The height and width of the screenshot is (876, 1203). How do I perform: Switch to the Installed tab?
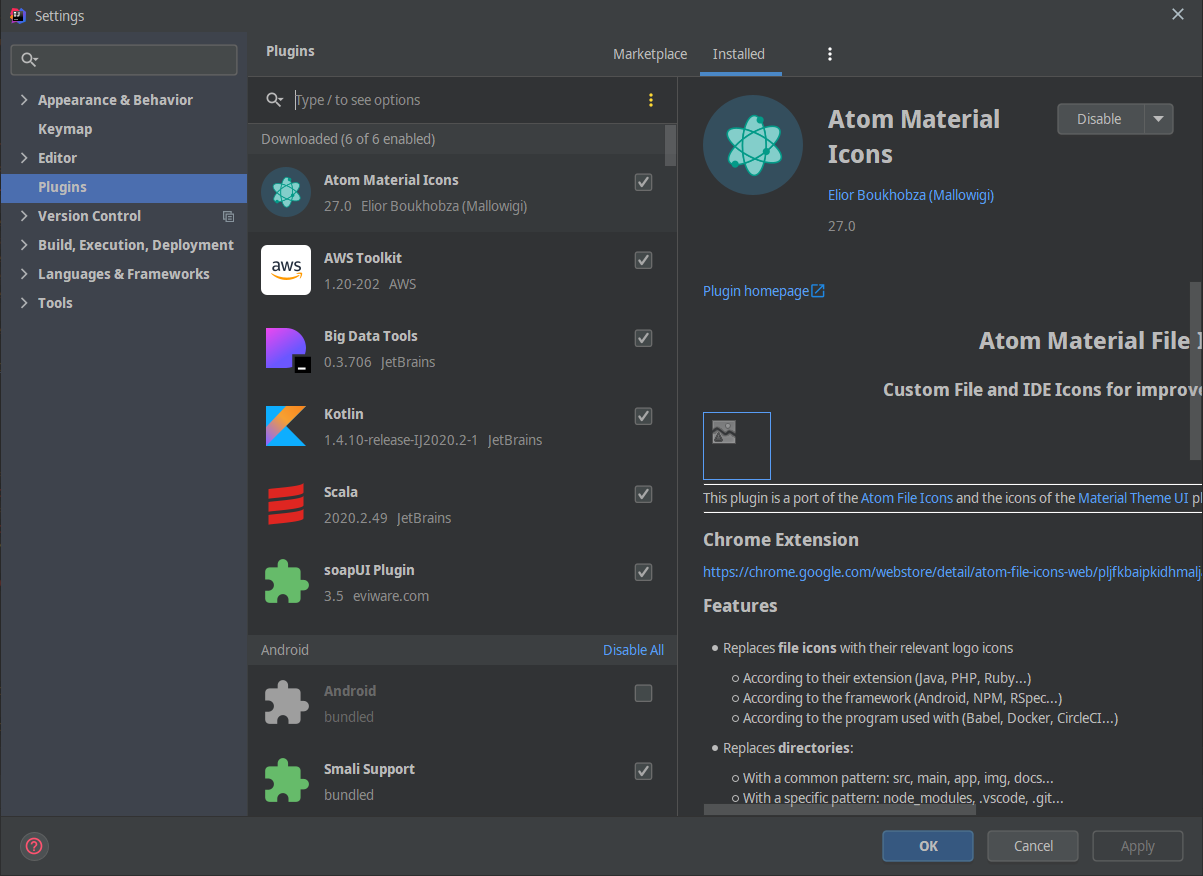(739, 54)
